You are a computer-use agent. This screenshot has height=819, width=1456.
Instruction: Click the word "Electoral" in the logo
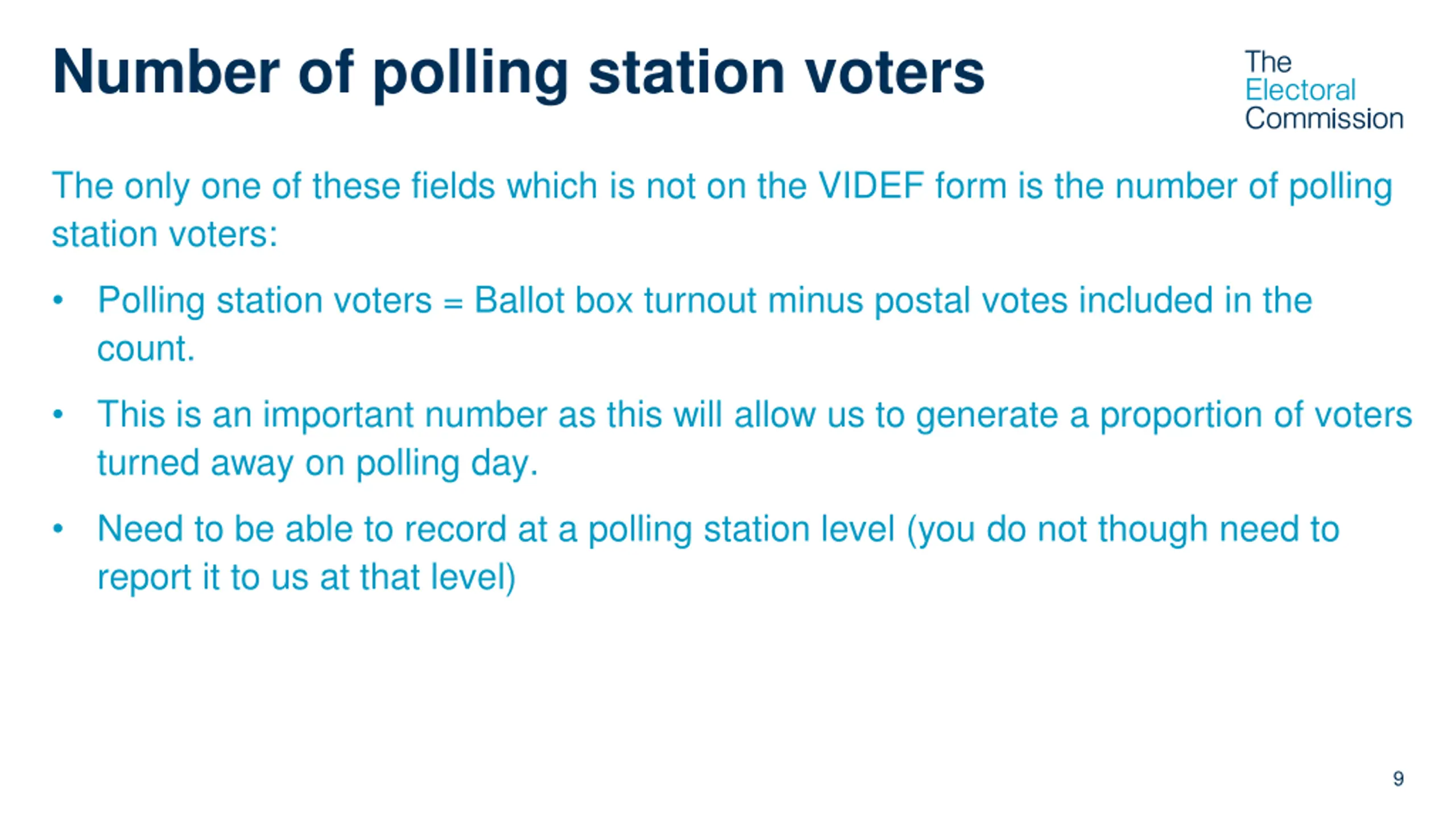tap(1300, 90)
